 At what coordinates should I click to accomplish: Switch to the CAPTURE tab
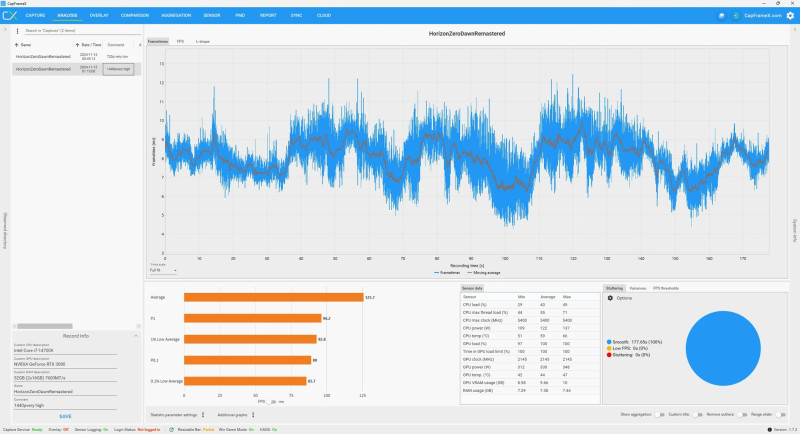point(35,15)
